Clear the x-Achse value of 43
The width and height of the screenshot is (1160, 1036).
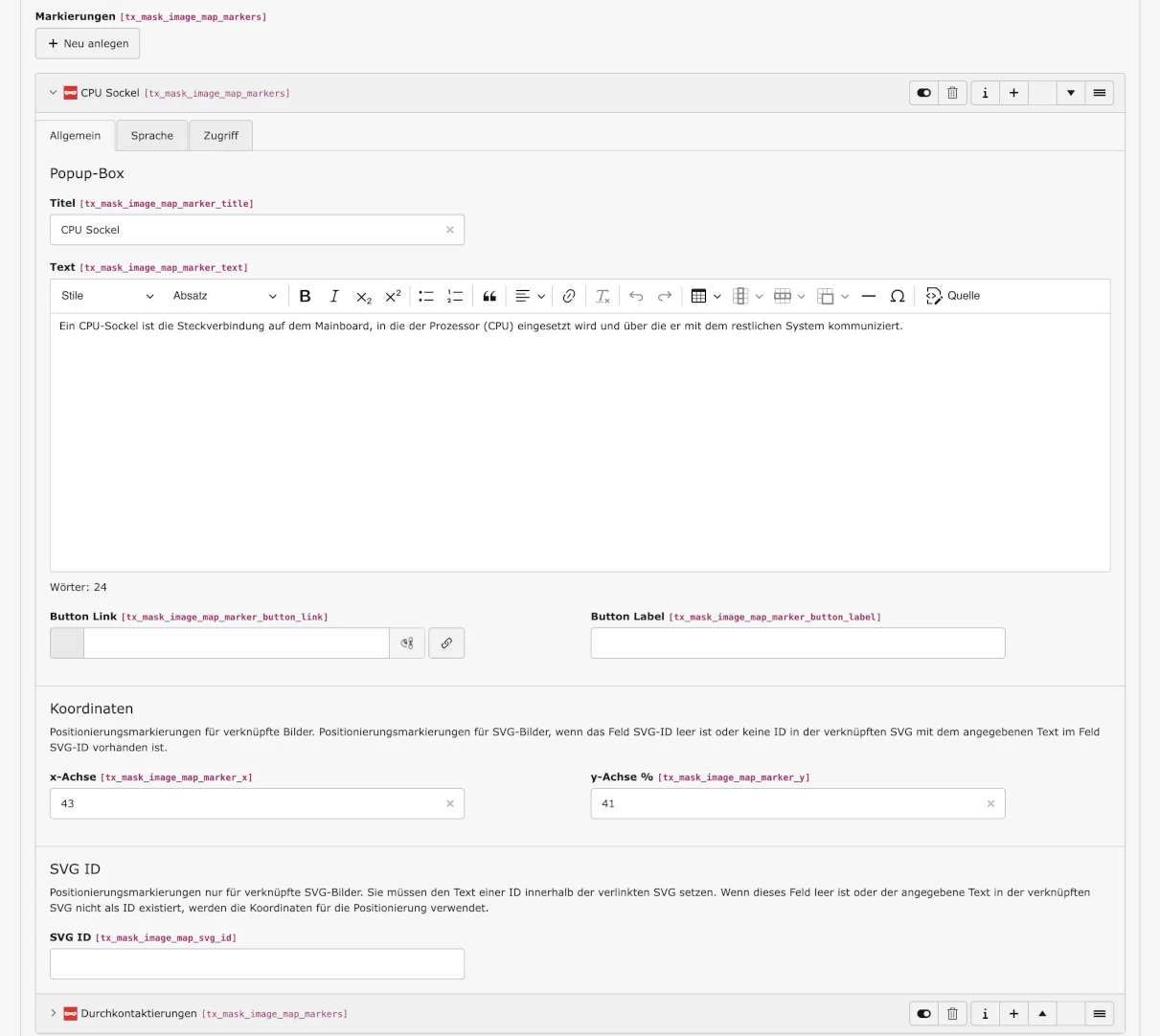coord(449,803)
